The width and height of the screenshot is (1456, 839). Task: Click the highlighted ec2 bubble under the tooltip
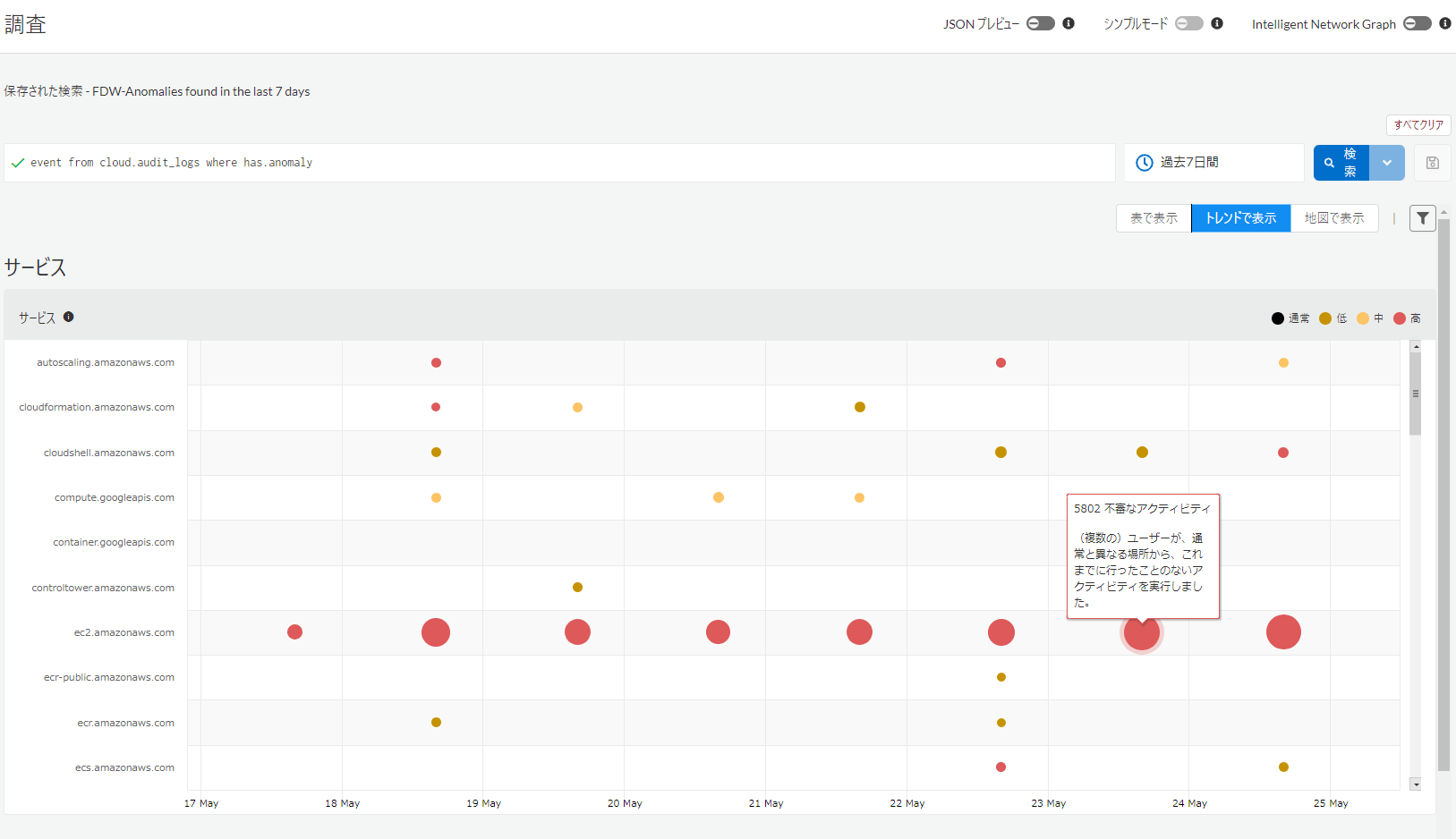click(x=1142, y=633)
